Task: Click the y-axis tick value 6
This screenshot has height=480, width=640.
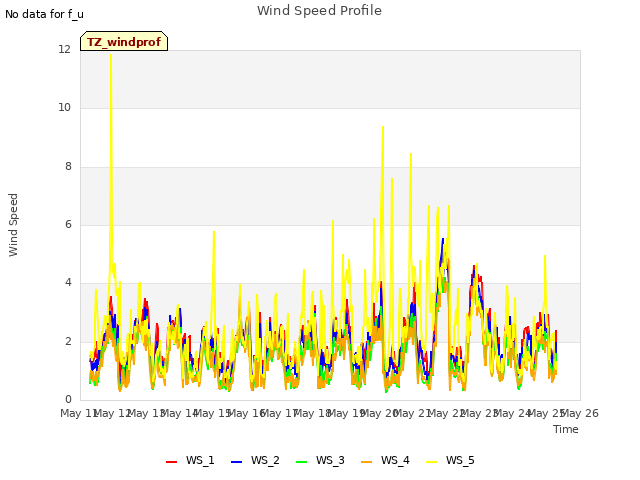Action: tap(68, 224)
